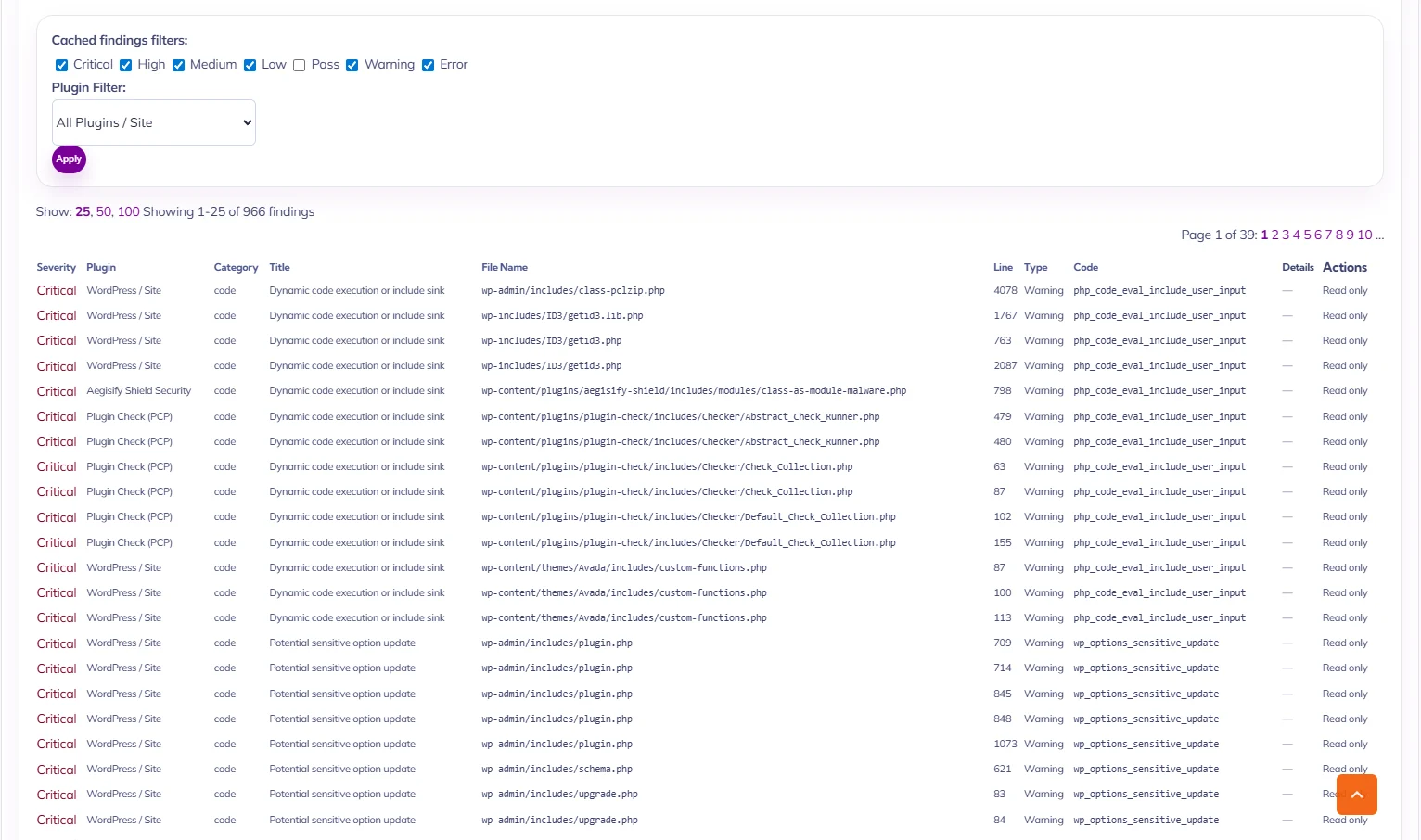Toggle the Error filter checkbox

click(x=428, y=65)
